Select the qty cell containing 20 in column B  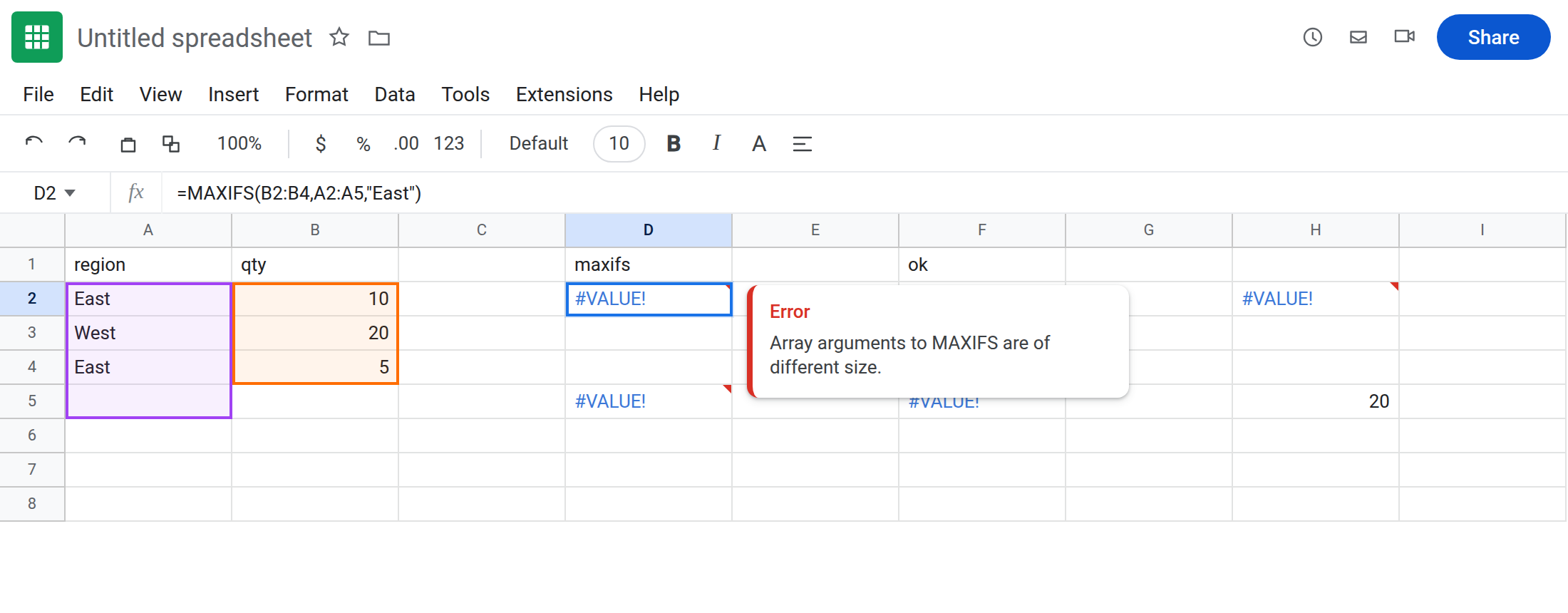(315, 333)
